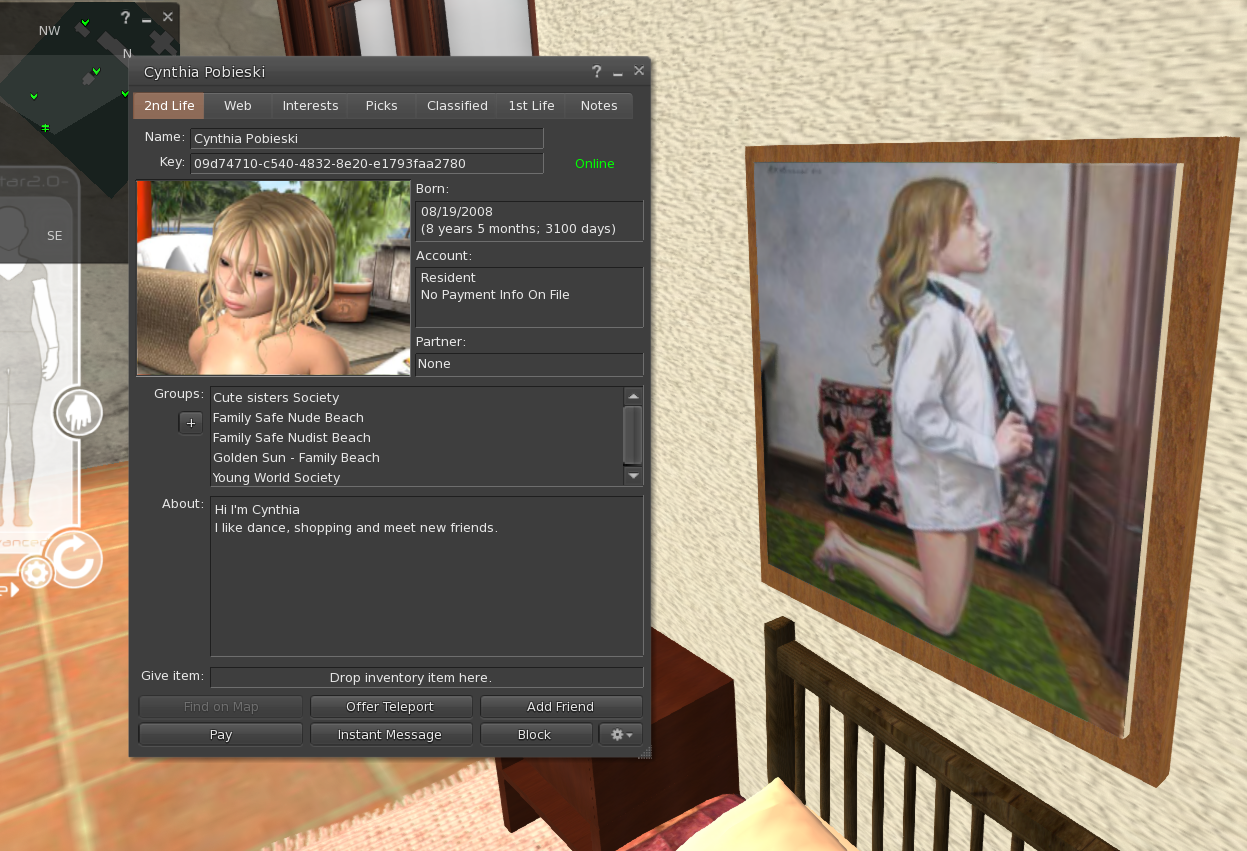Image resolution: width=1247 pixels, height=851 pixels.
Task: Select the Classified tab
Action: point(457,106)
